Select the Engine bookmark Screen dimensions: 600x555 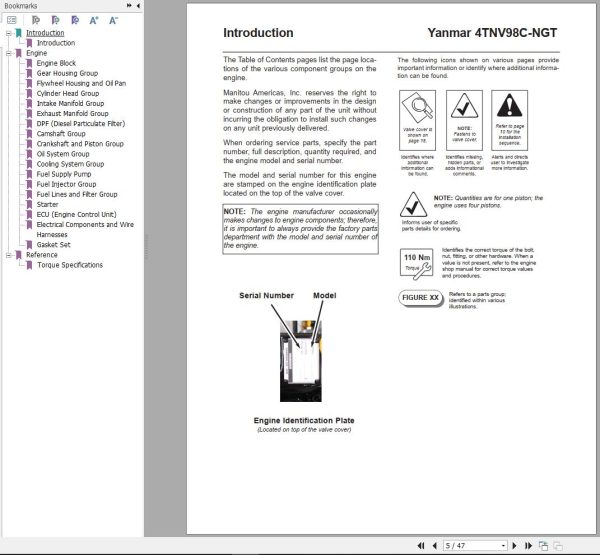click(x=37, y=53)
